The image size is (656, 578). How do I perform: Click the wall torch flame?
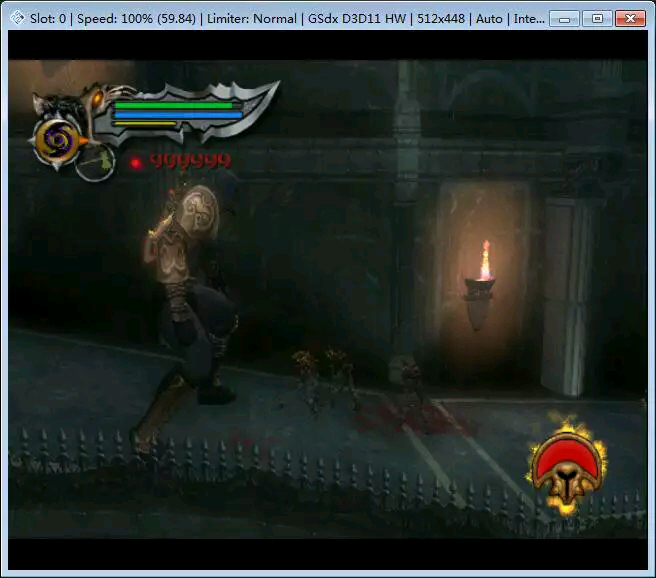[x=485, y=259]
